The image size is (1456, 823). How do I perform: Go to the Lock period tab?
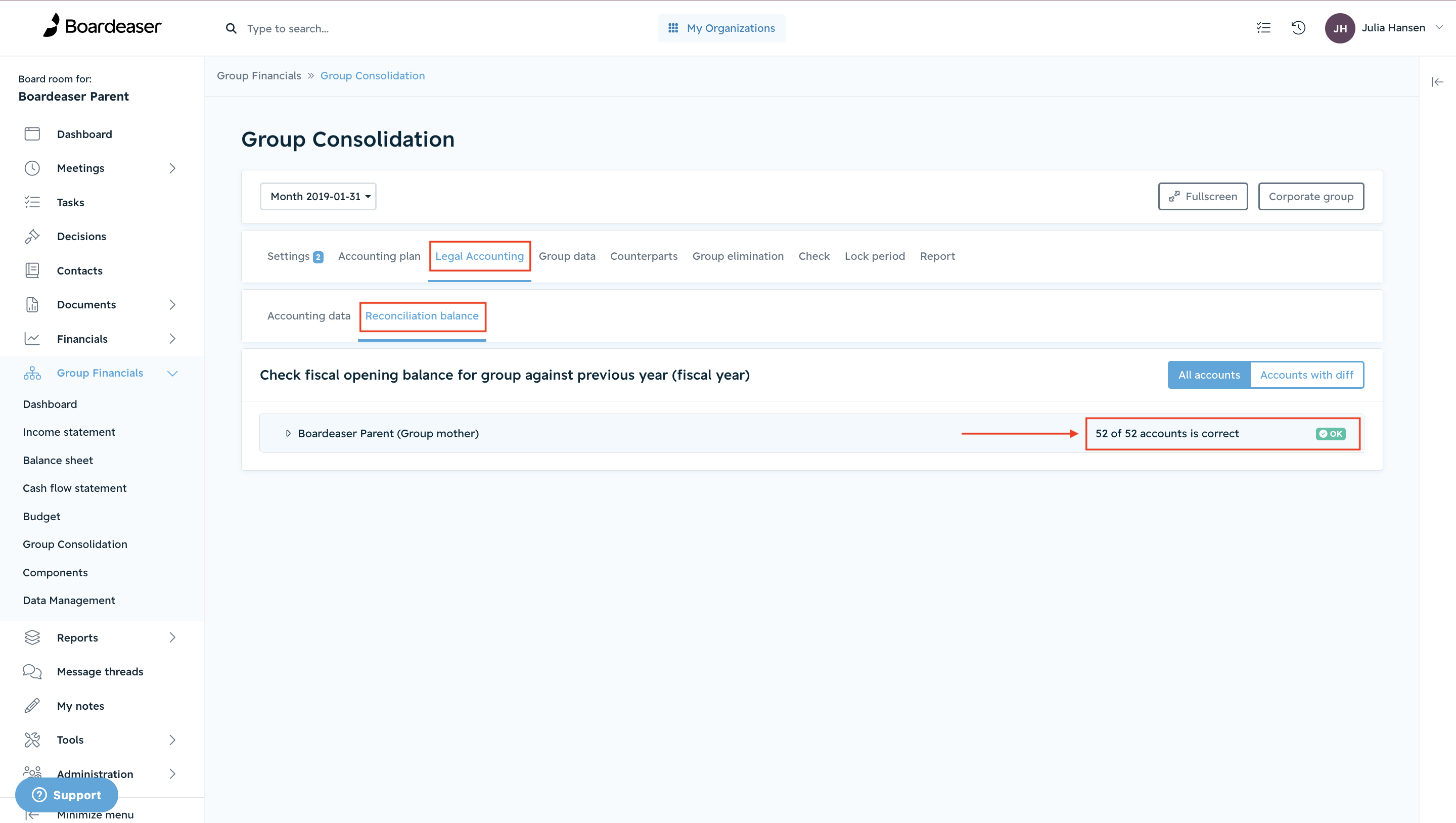875,256
